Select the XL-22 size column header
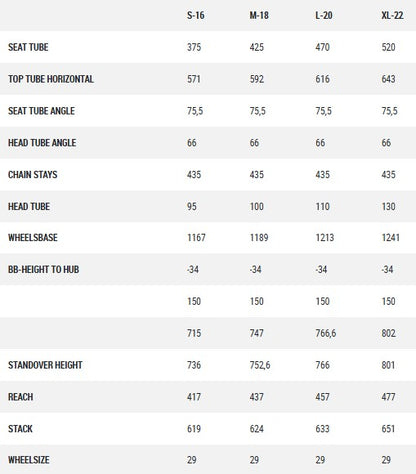Image resolution: width=416 pixels, height=474 pixels. point(392,15)
